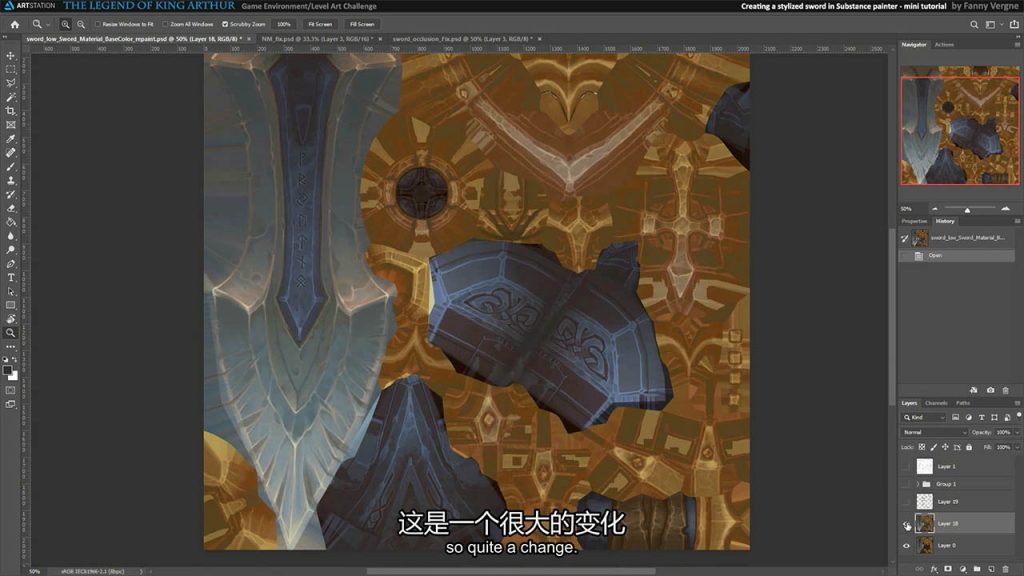Enable Zoom All Windows checkbox
Image resolution: width=1024 pixels, height=576 pixels.
coord(165,24)
